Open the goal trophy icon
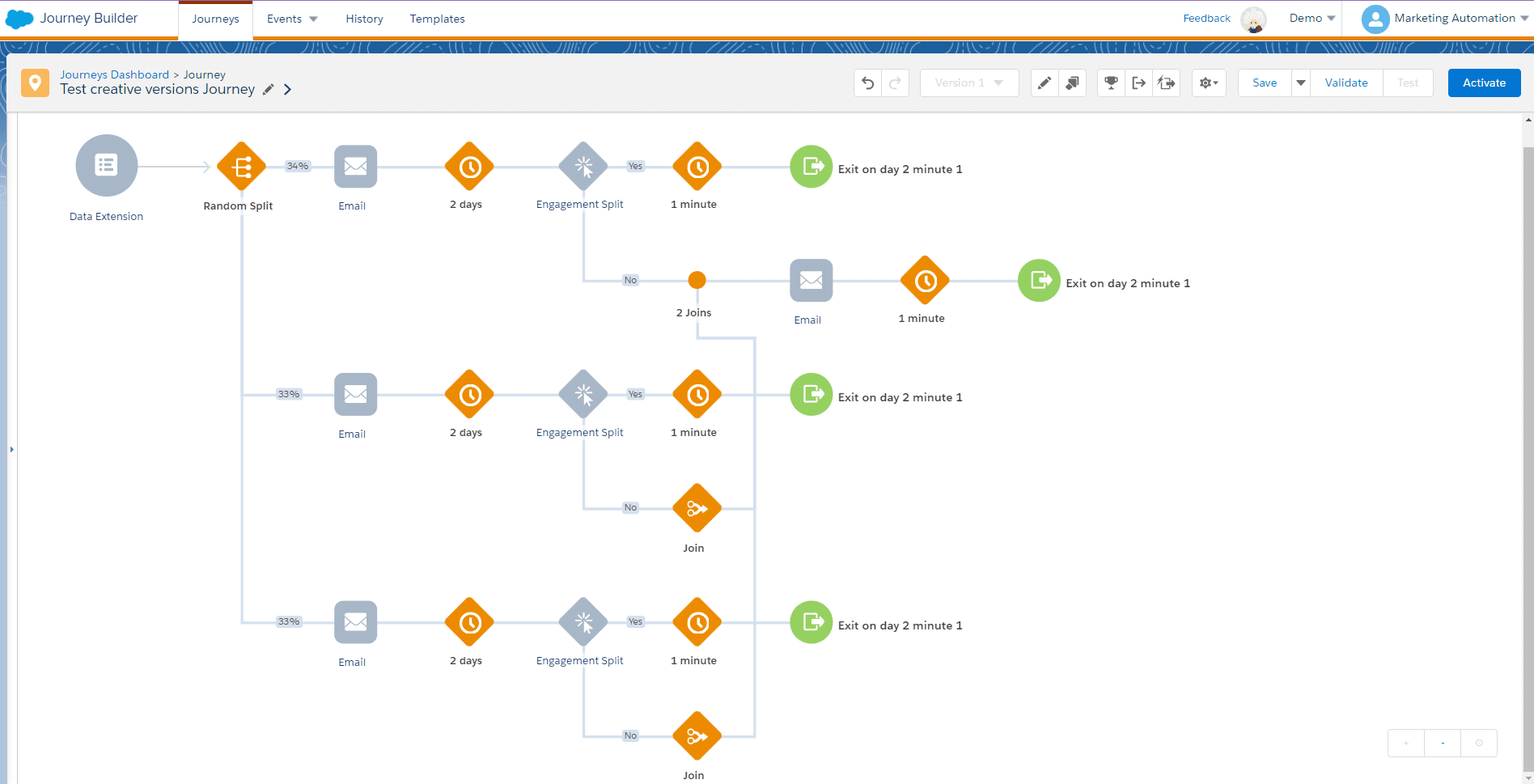 point(1111,83)
